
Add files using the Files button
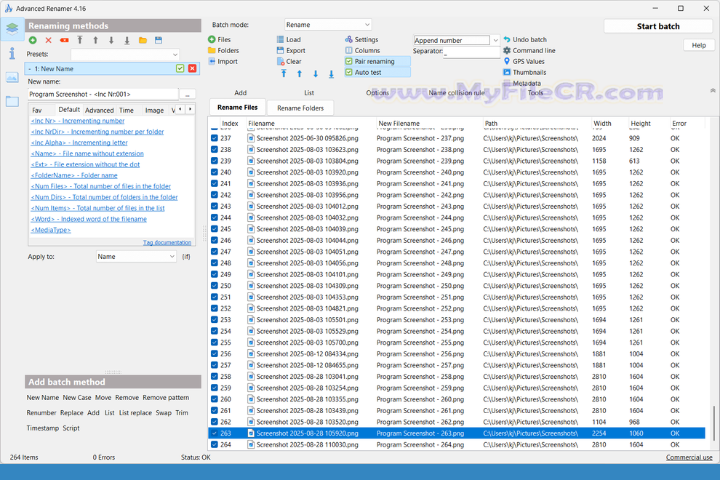pyautogui.click(x=219, y=40)
